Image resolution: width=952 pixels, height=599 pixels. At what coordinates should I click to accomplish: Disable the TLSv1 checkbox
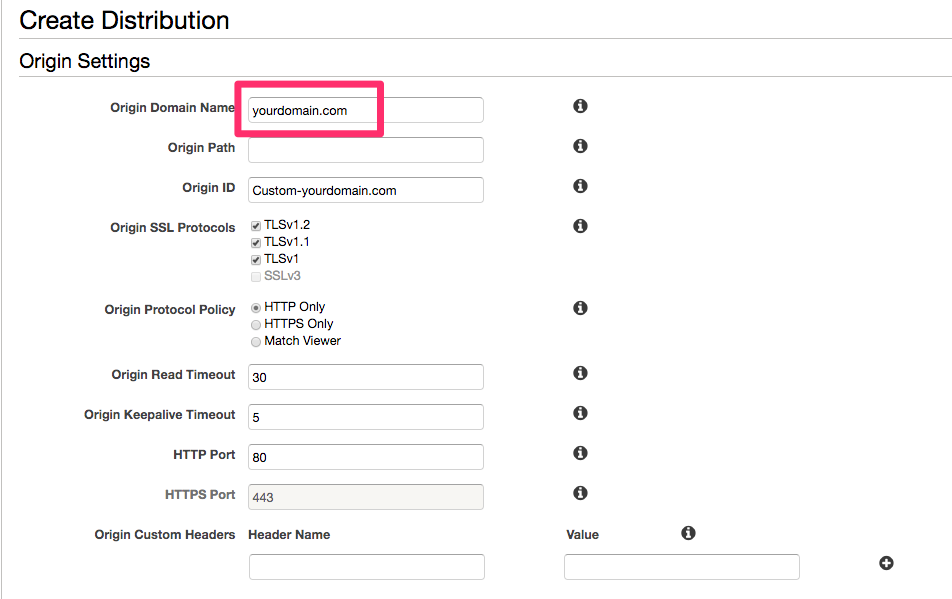[x=256, y=260]
